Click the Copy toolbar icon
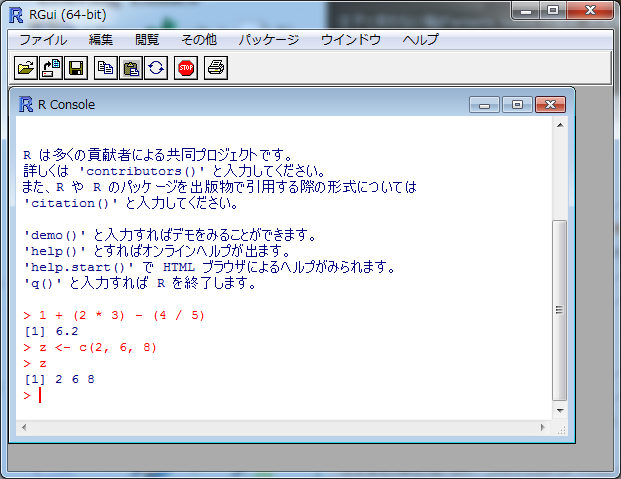The image size is (621, 479). click(106, 68)
